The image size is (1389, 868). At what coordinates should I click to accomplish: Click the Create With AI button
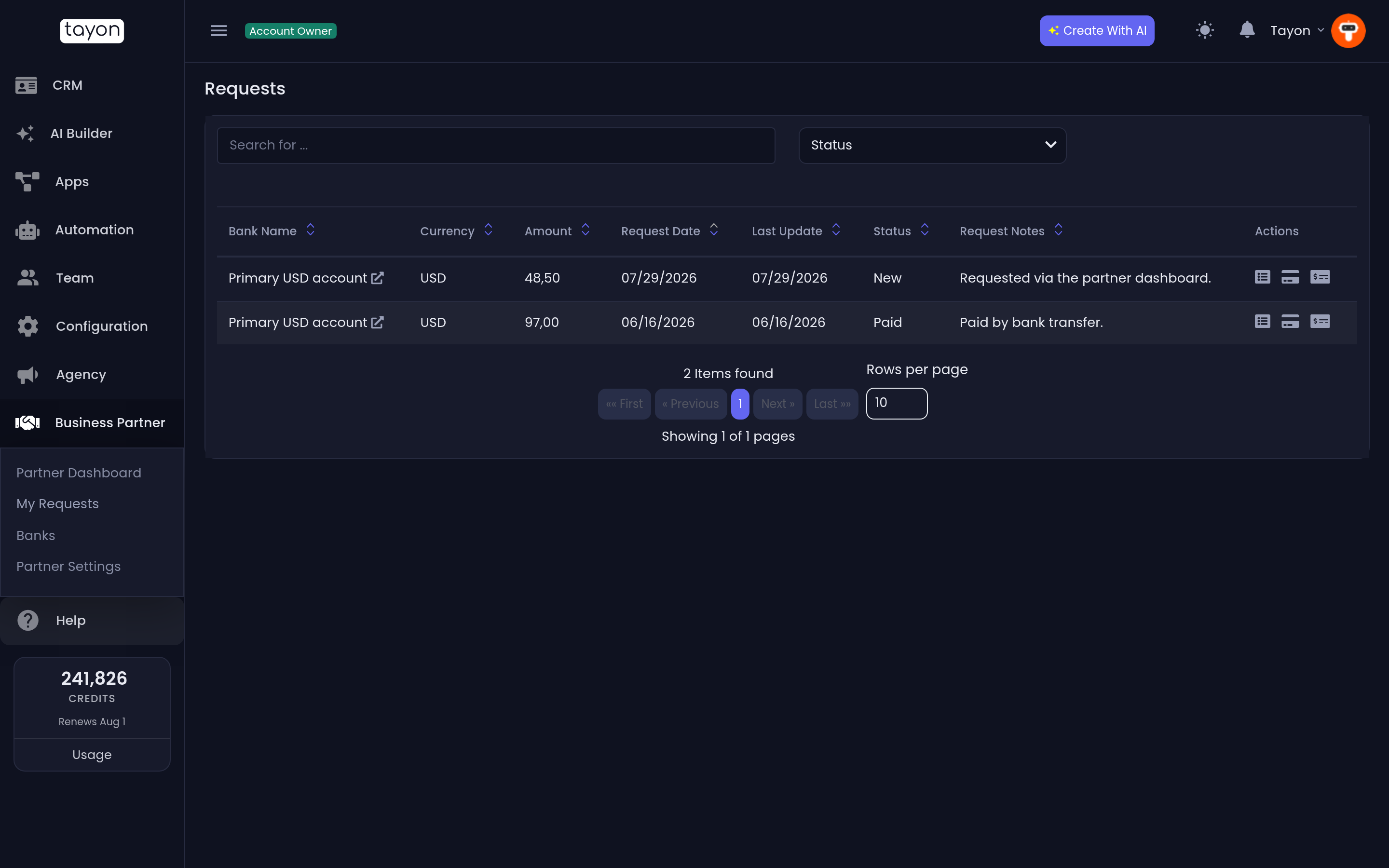[1097, 31]
